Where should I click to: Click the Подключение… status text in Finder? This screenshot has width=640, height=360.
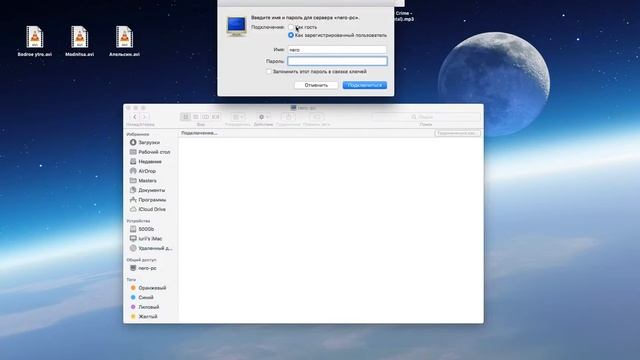coord(199,133)
